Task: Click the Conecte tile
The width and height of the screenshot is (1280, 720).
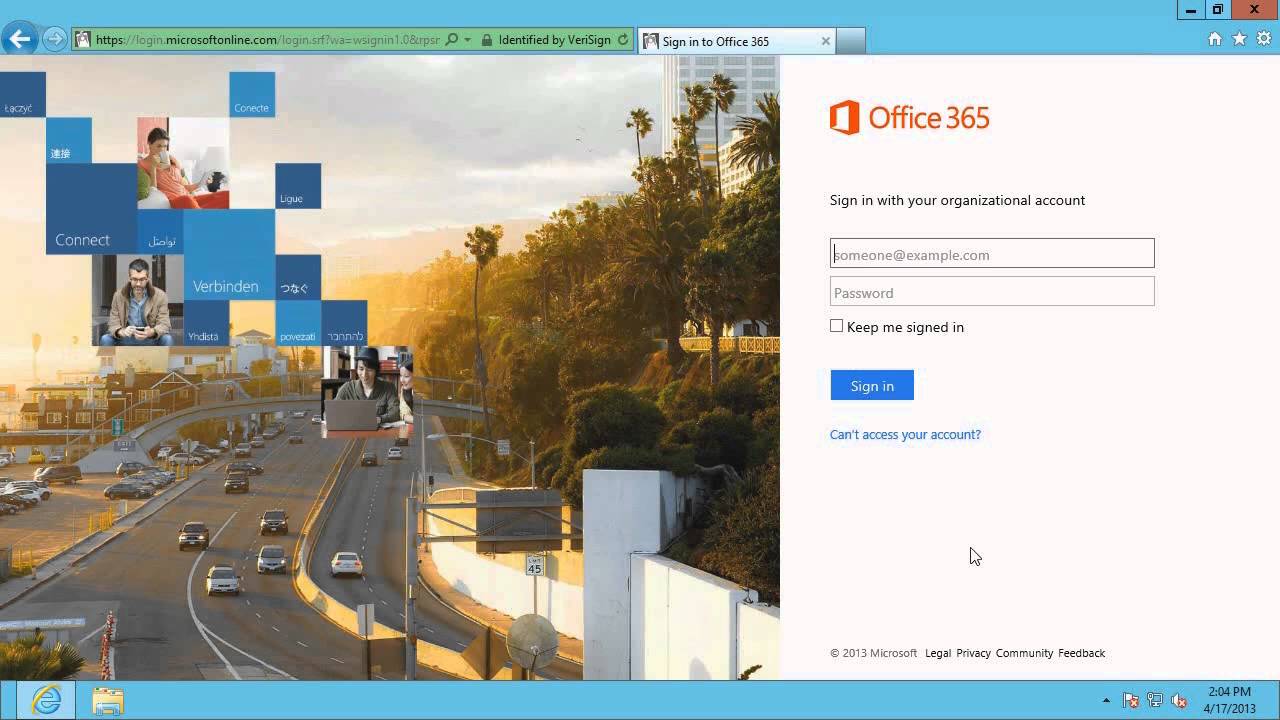Action: pos(252,94)
